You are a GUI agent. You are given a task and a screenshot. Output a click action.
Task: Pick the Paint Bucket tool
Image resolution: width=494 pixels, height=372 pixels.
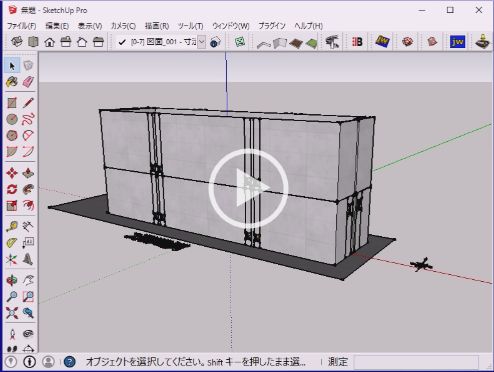click(12, 82)
